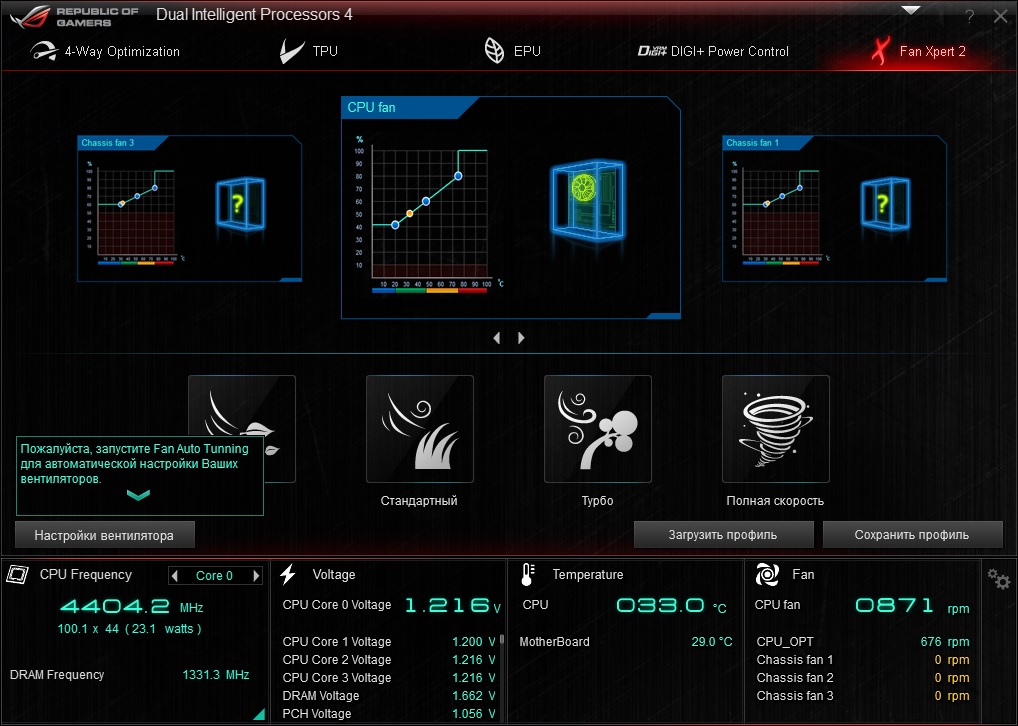Viewport: 1018px width, 726px height.
Task: Click the CPU fan case image
Action: click(x=588, y=201)
